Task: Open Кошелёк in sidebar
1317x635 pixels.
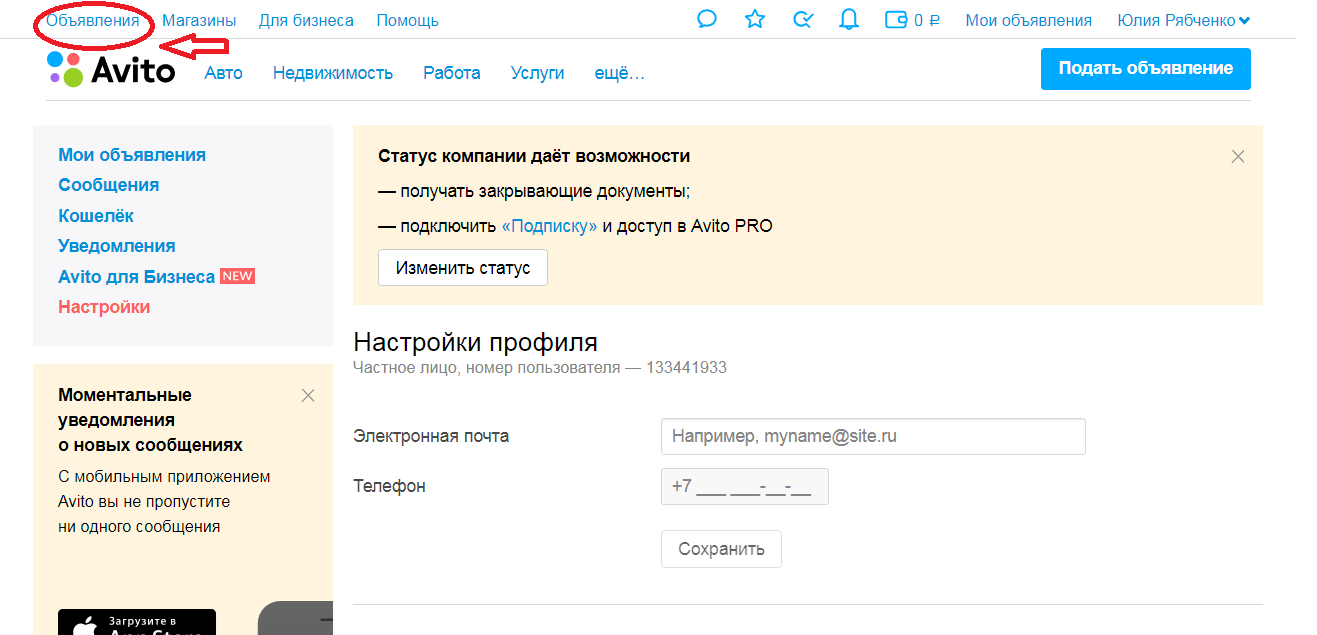Action: pos(96,216)
